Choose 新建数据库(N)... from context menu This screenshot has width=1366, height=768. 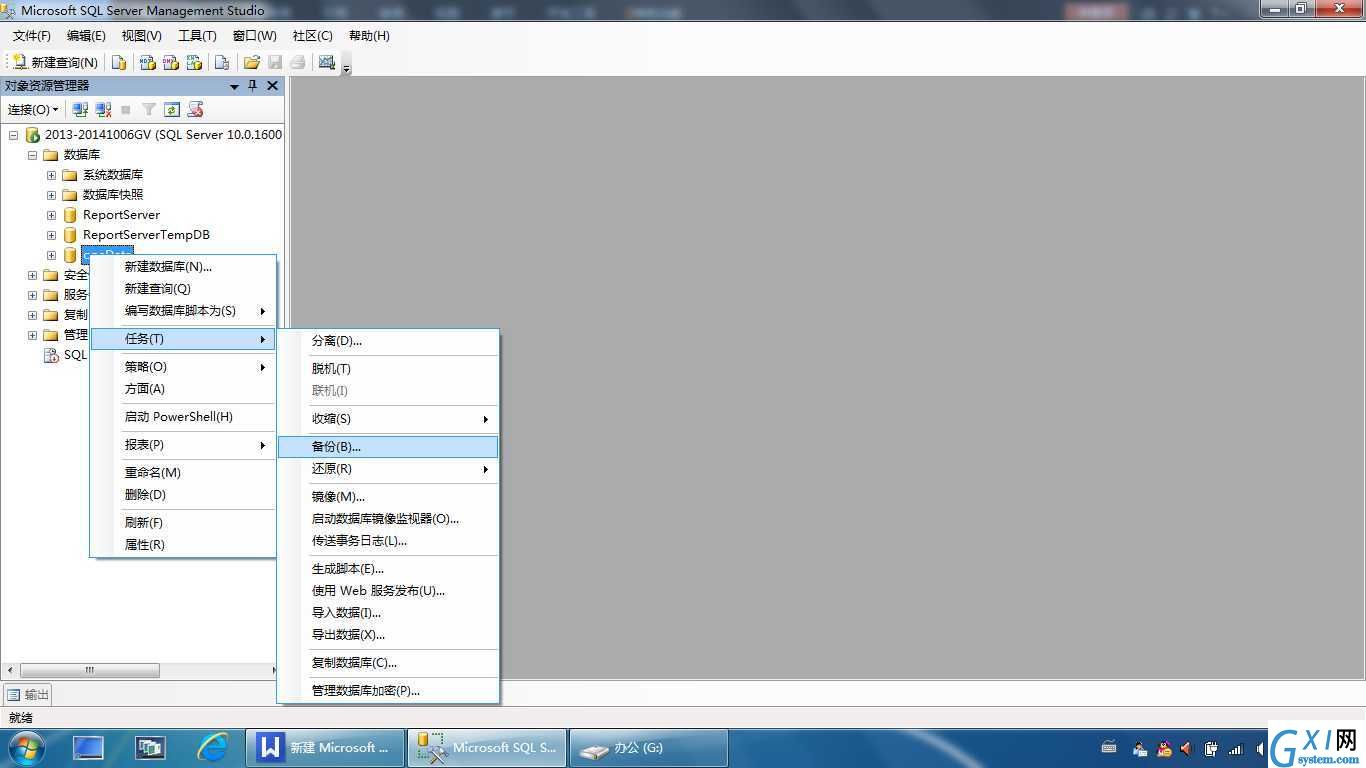[183, 267]
